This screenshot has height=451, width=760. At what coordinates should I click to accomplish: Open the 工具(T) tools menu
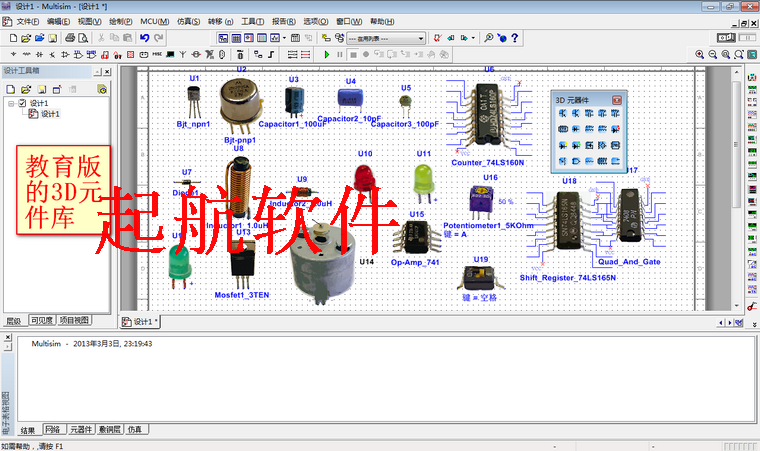tap(253, 21)
